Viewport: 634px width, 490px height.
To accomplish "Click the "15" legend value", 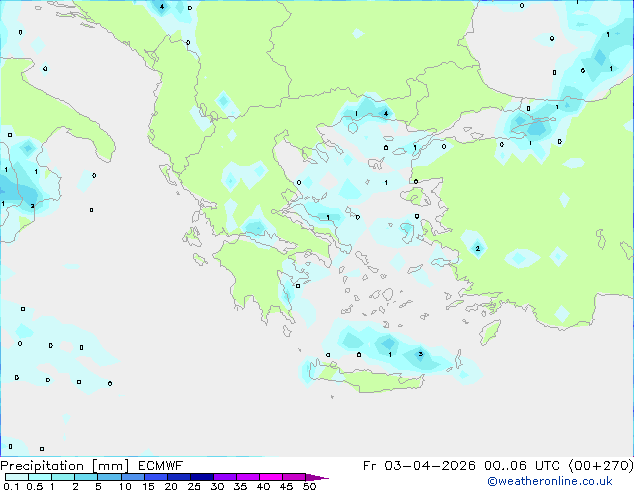I will point(148,486).
